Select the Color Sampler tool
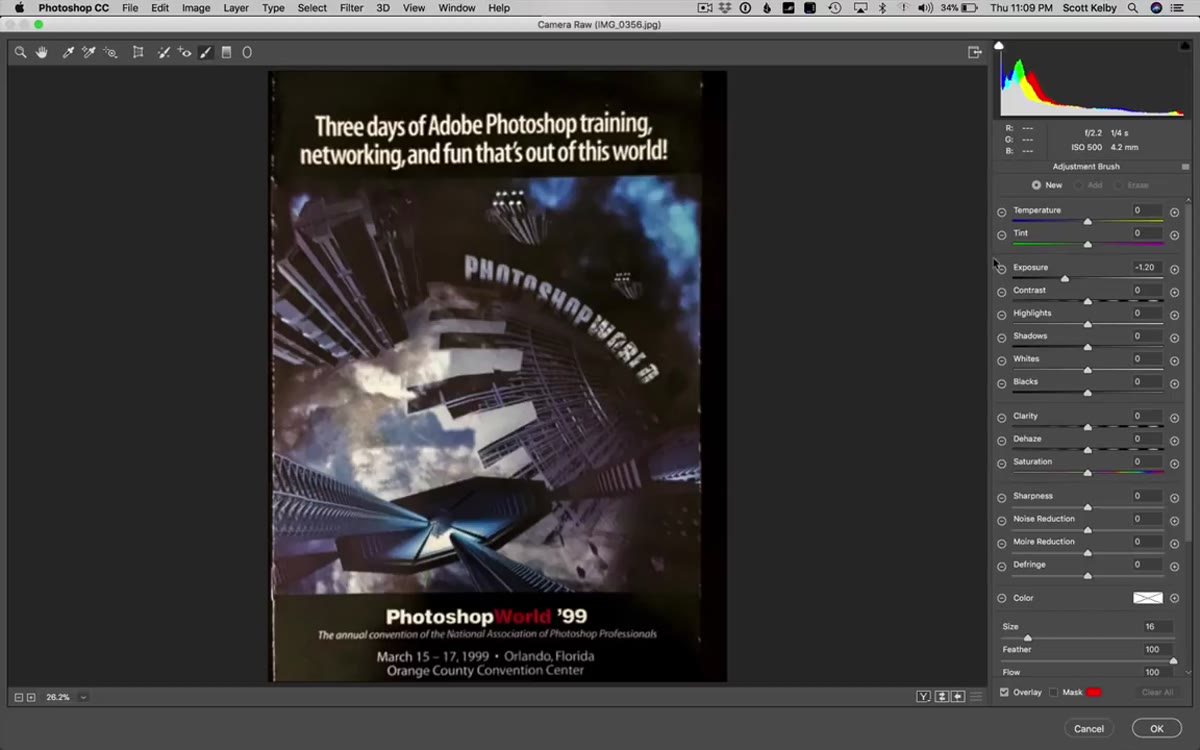This screenshot has height=750, width=1200. pyautogui.click(x=89, y=52)
